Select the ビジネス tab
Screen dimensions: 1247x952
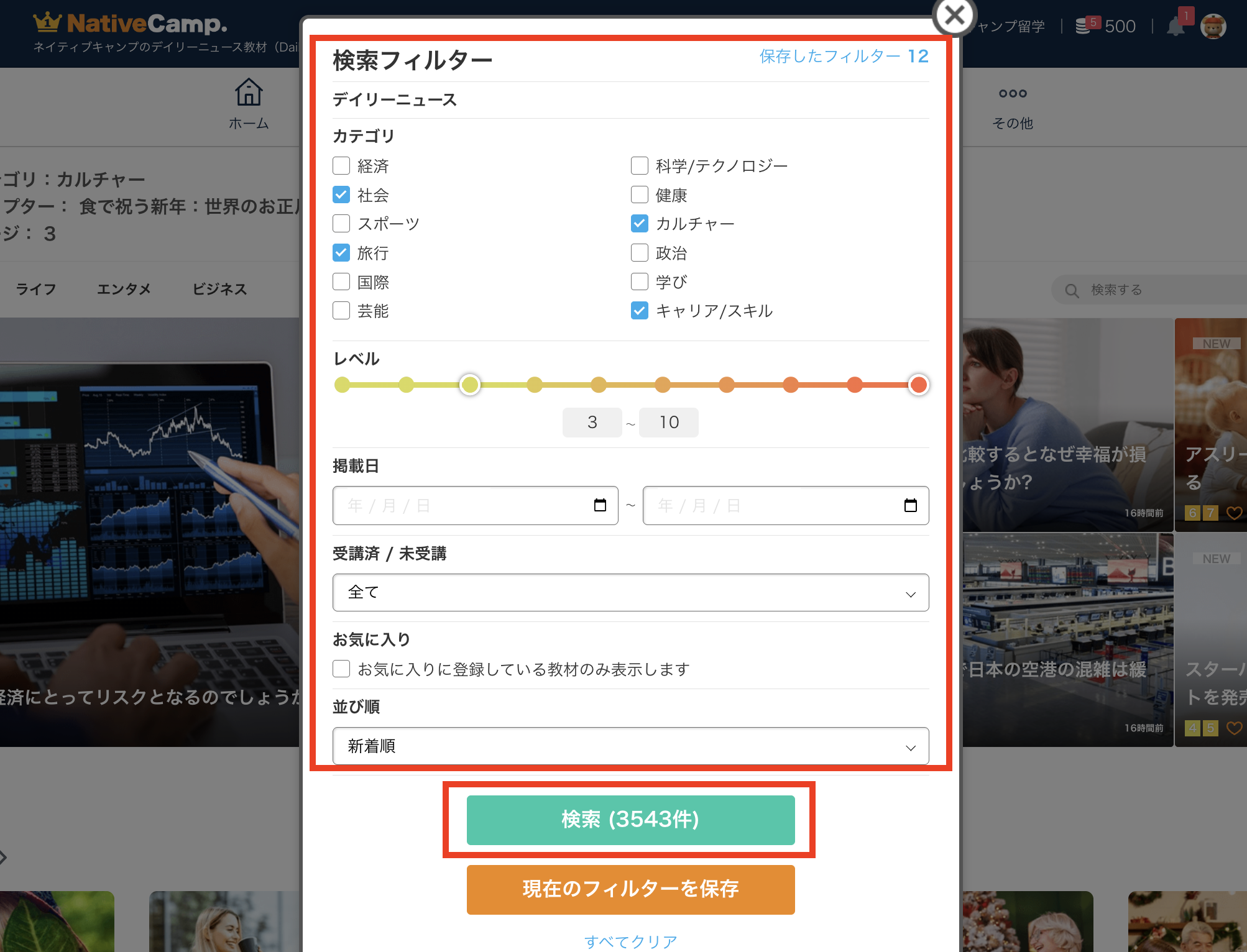pyautogui.click(x=219, y=289)
